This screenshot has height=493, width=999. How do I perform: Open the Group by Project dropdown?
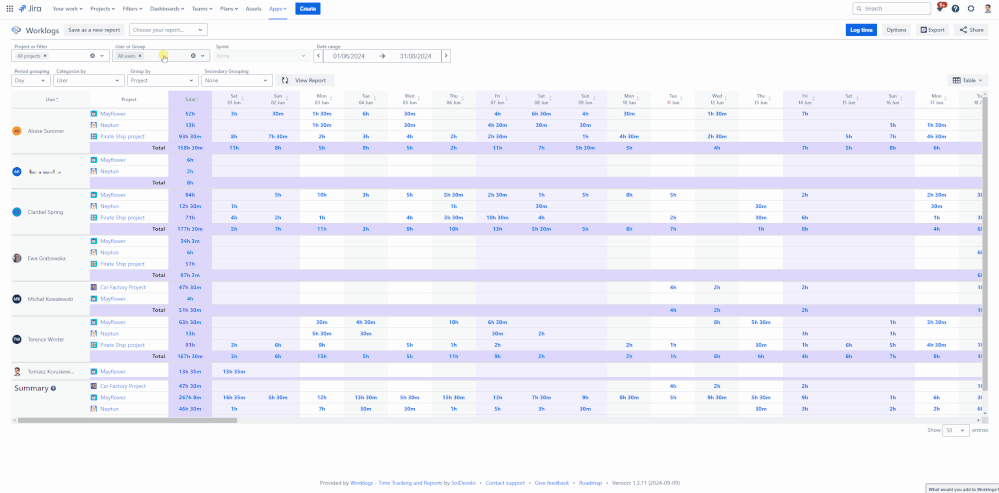(163, 81)
